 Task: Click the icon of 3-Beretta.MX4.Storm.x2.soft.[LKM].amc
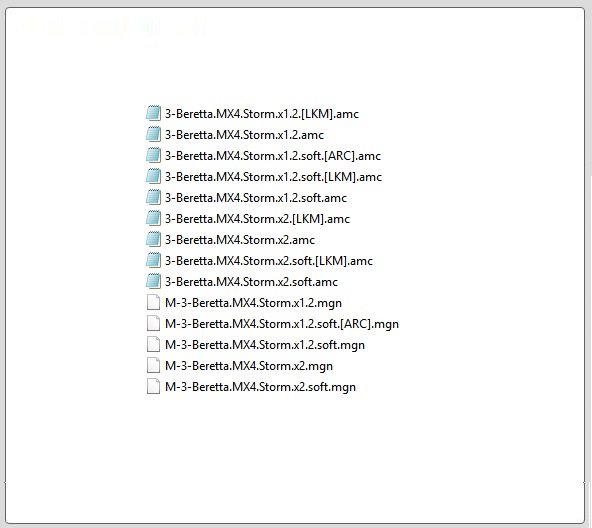pos(153,260)
